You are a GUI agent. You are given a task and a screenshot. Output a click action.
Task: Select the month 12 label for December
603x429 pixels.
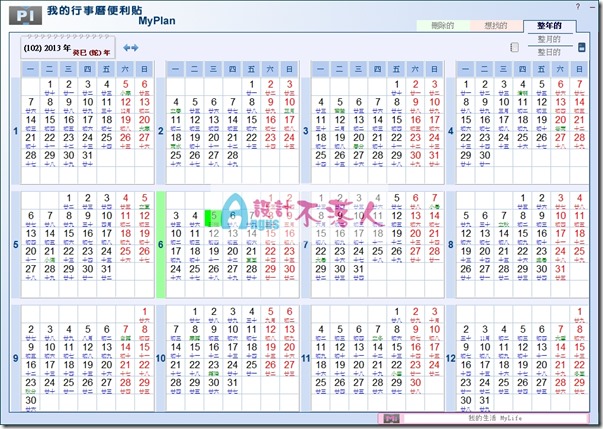click(x=452, y=357)
